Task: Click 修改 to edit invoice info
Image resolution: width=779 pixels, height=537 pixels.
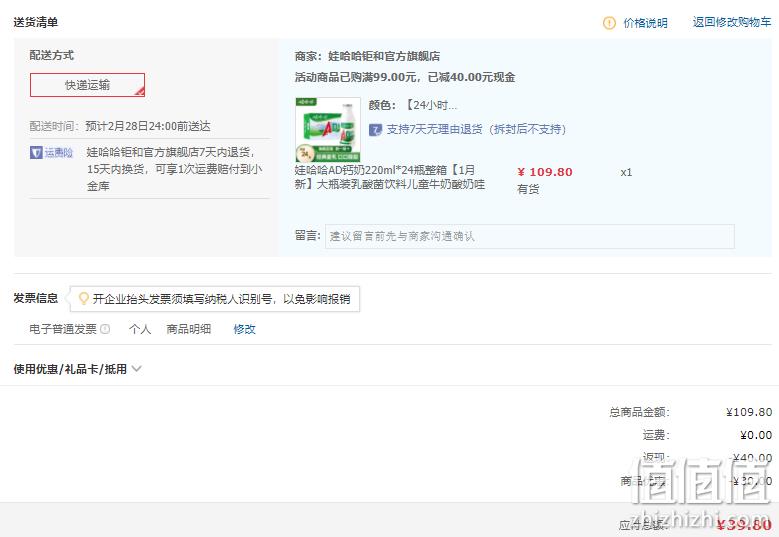Action: coord(244,329)
